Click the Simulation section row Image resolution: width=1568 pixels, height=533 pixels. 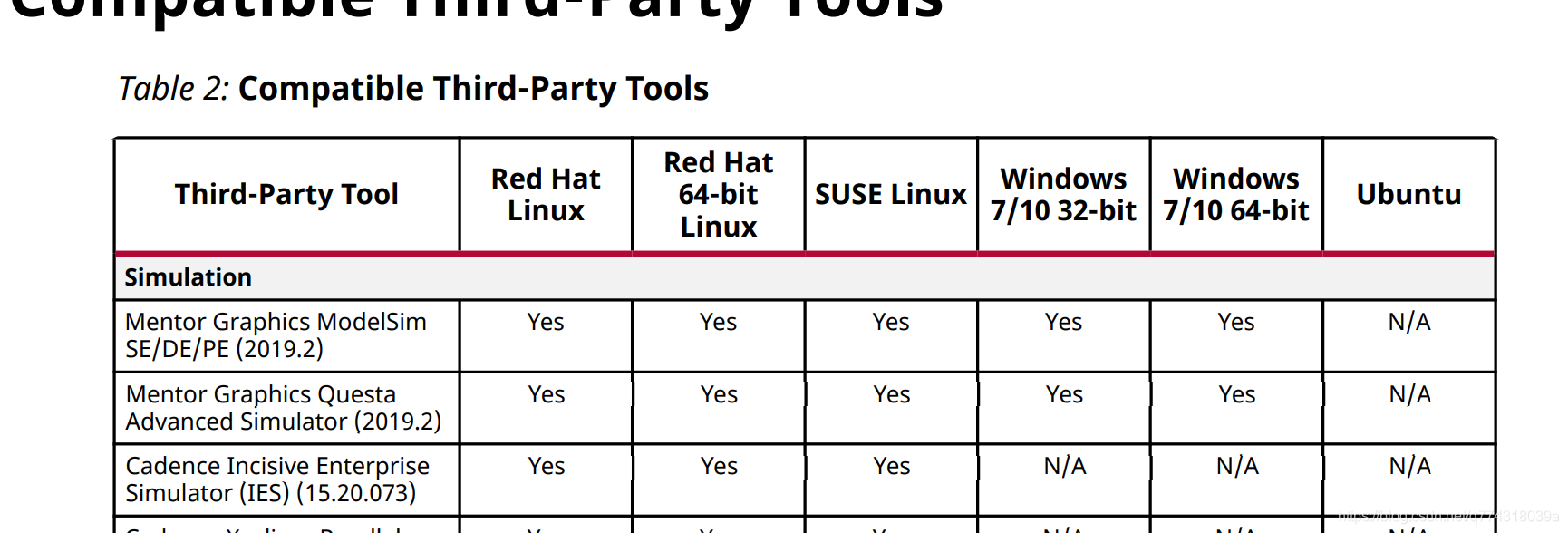pyautogui.click(x=805, y=277)
